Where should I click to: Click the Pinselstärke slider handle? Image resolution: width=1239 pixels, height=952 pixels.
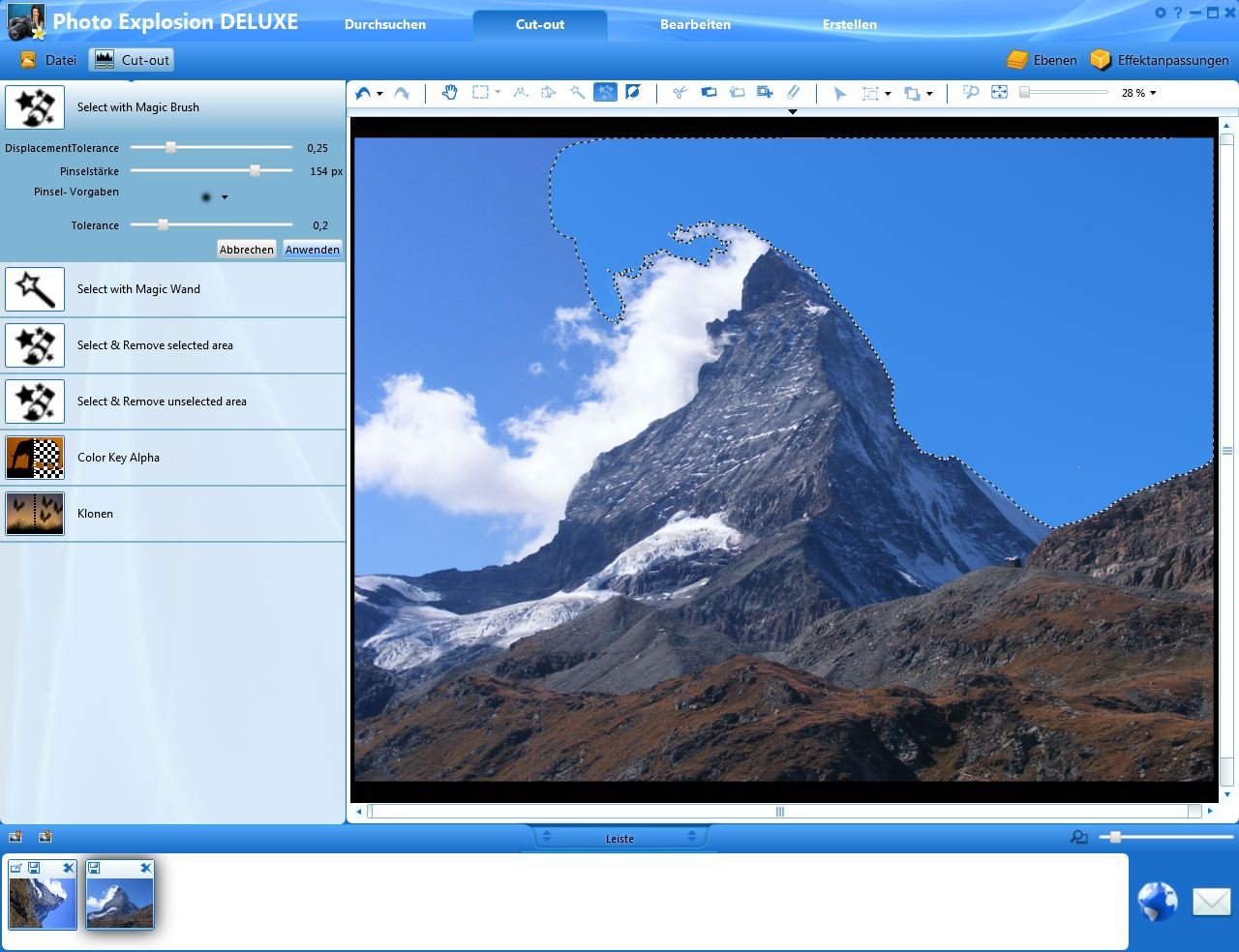[255, 171]
